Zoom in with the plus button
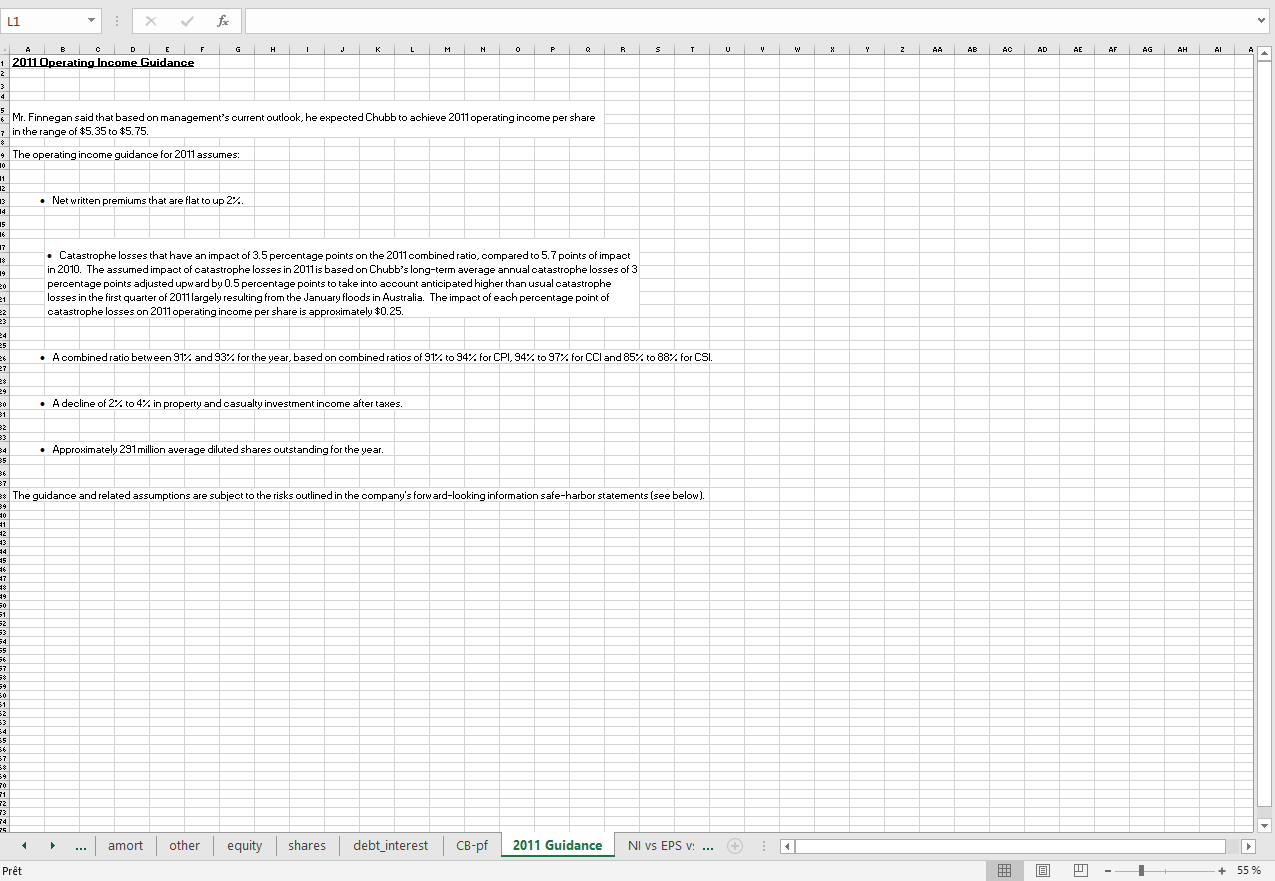The image size is (1275, 881). 1222,871
